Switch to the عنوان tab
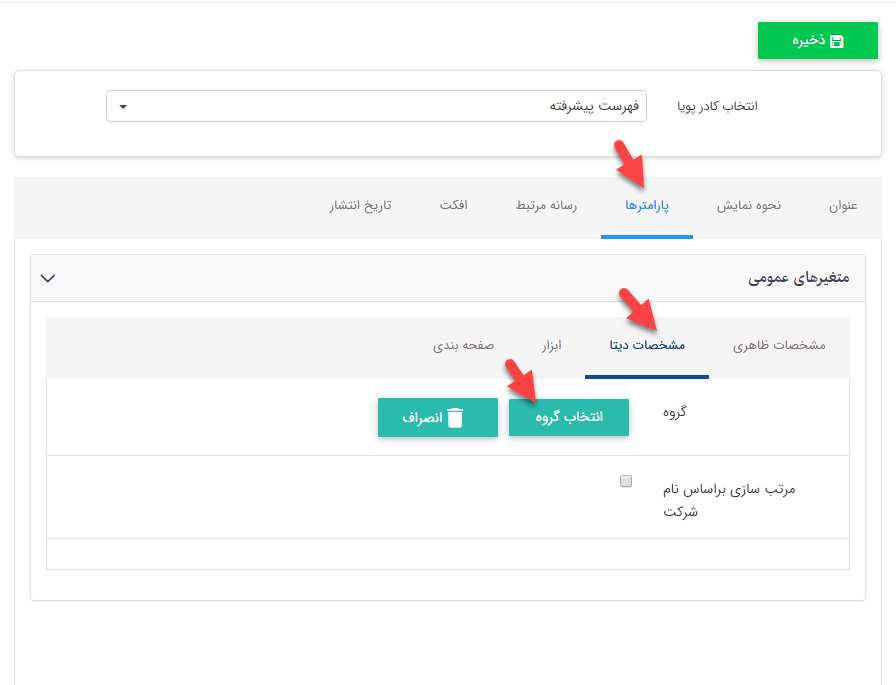Screen dimensions: 896x685 coord(843,206)
